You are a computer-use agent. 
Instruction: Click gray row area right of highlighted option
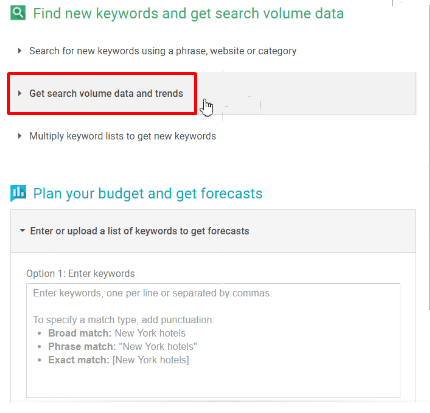pyautogui.click(x=306, y=93)
